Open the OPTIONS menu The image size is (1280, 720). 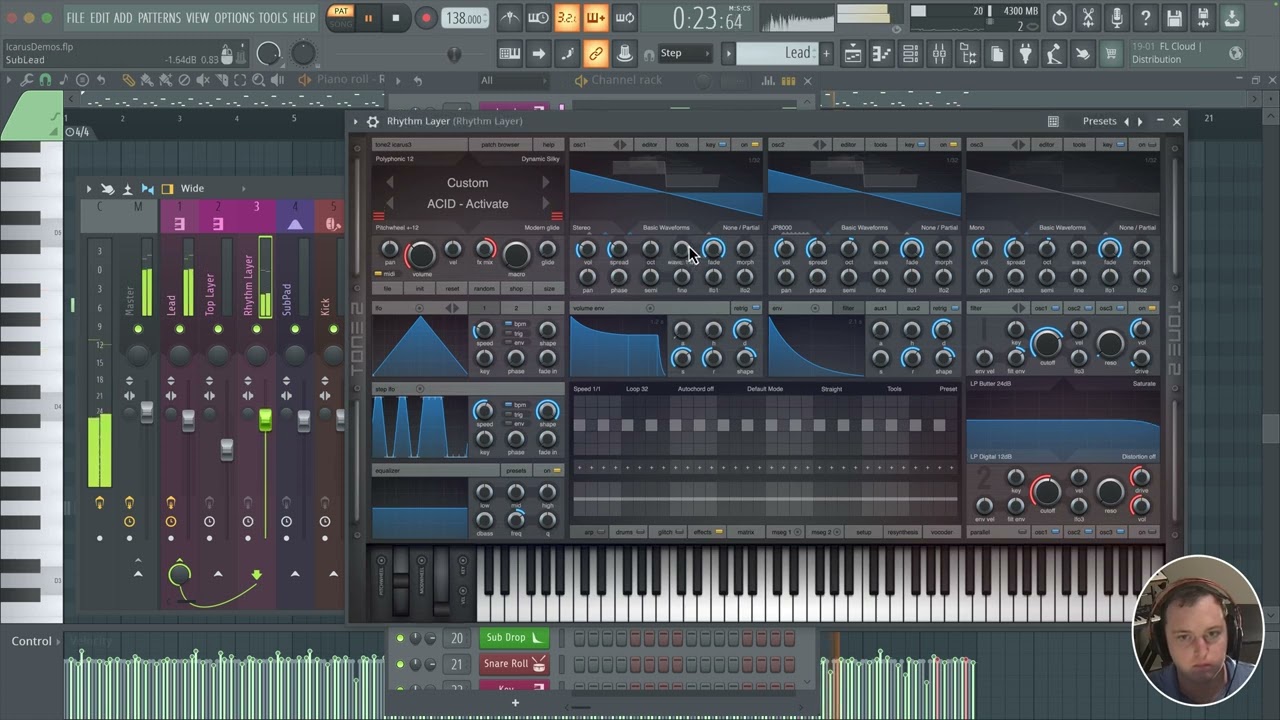point(234,18)
